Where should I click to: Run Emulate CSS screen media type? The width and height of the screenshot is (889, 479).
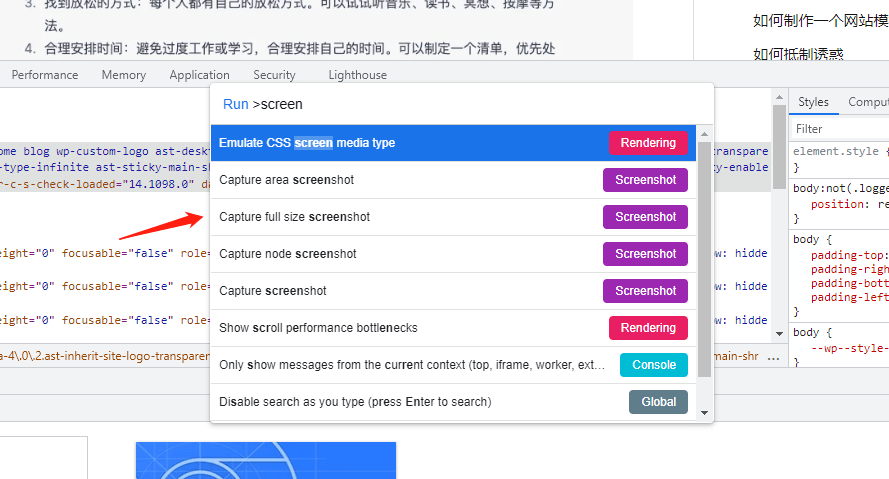tap(453, 143)
